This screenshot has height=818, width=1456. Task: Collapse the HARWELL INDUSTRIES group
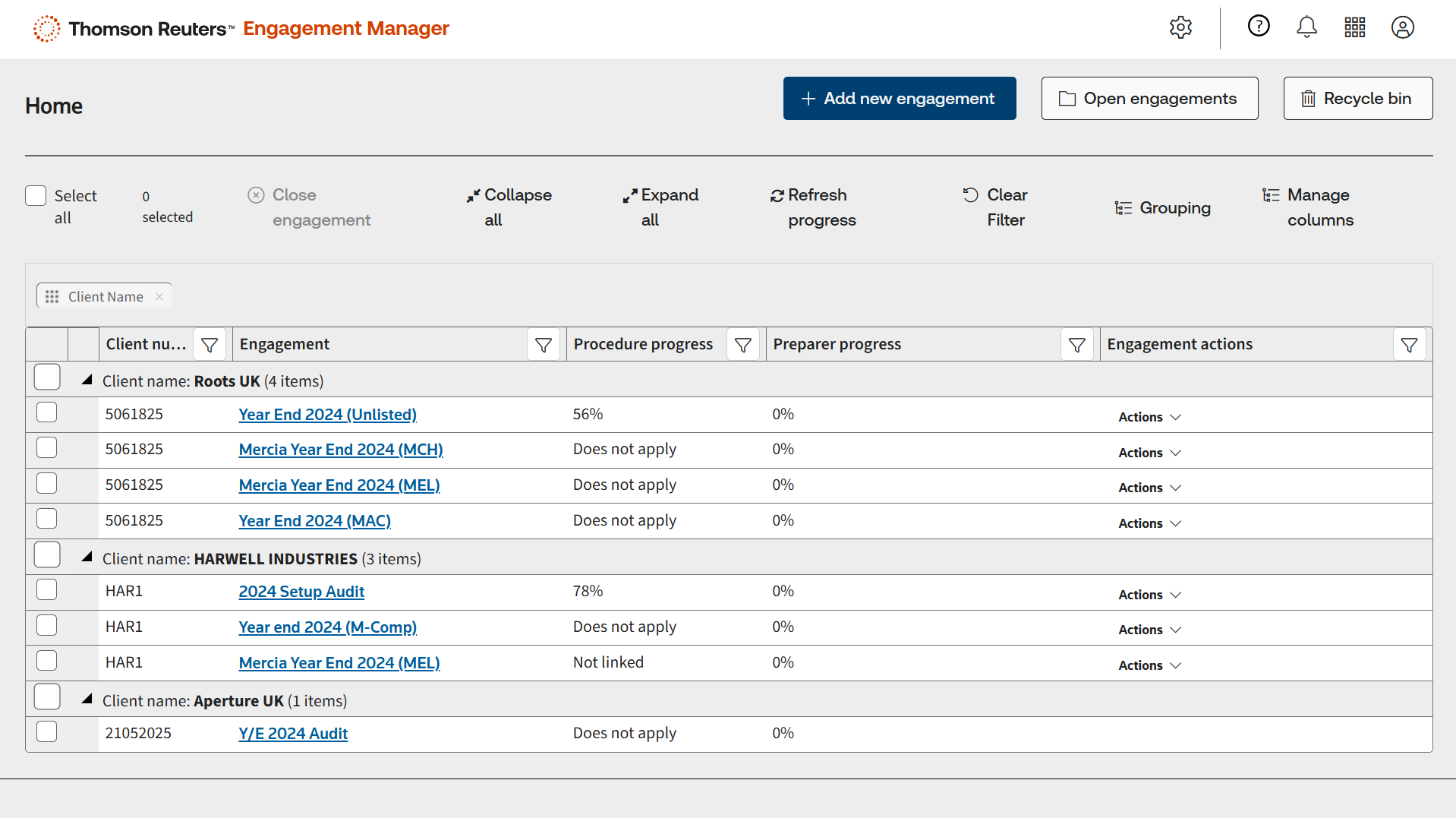coord(87,557)
